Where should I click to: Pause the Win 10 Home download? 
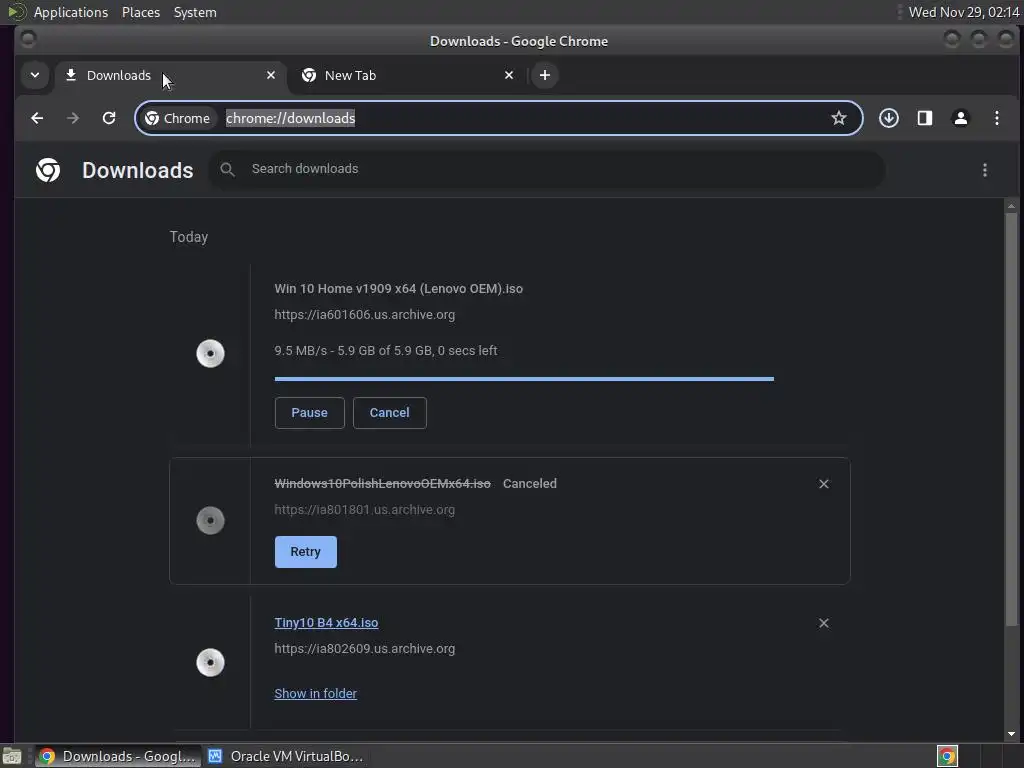[310, 413]
